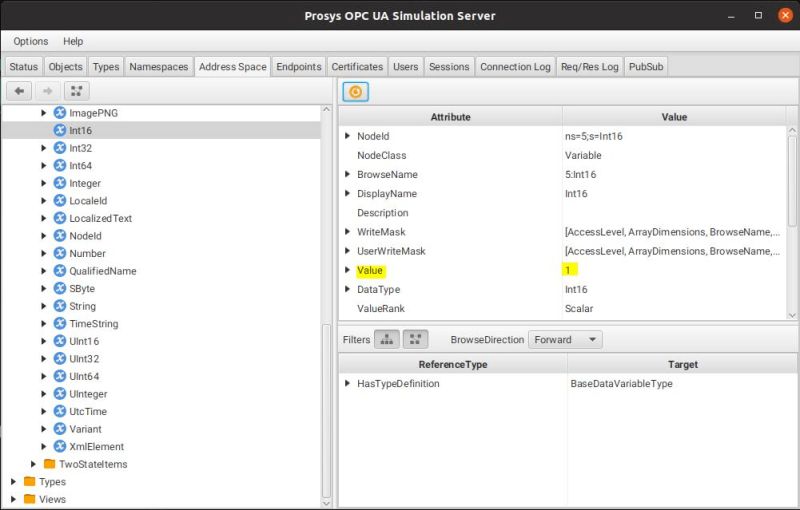800x510 pixels.
Task: Click the back navigation arrow button
Action: coord(19,91)
